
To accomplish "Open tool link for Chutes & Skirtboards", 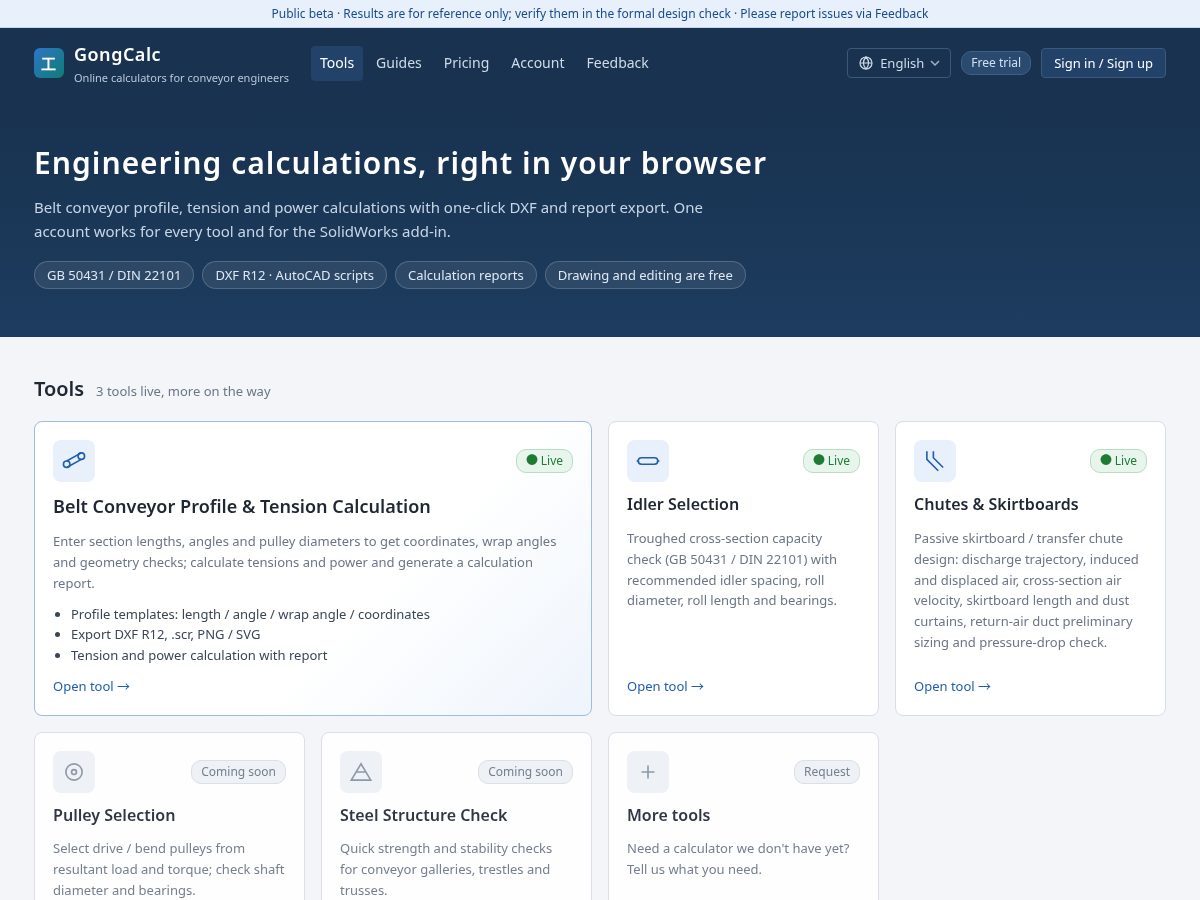I will pyautogui.click(x=952, y=686).
